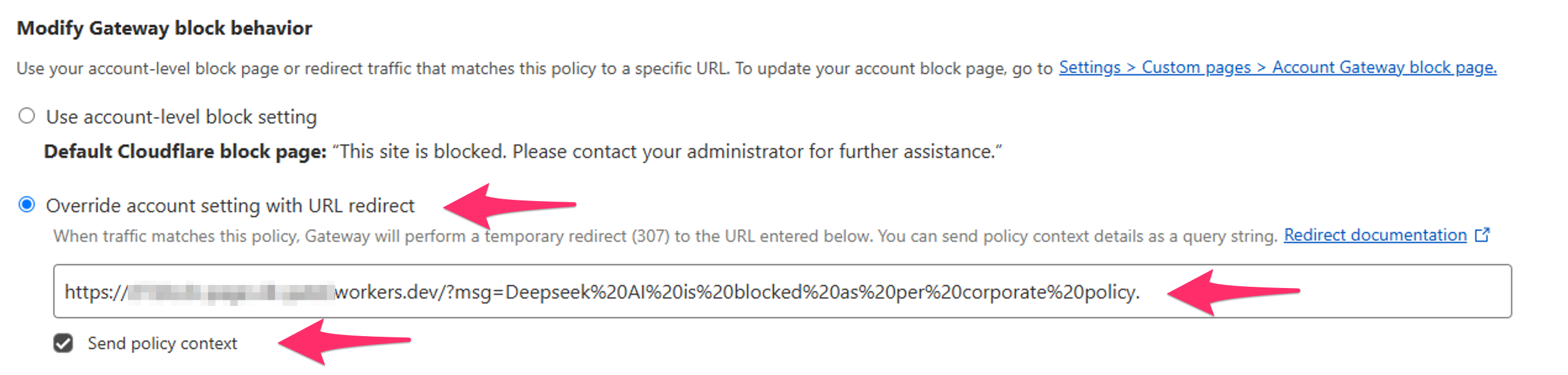The width and height of the screenshot is (1568, 375).
Task: Place cursor on the blurred subdomain in URL
Action: pyautogui.click(x=231, y=292)
